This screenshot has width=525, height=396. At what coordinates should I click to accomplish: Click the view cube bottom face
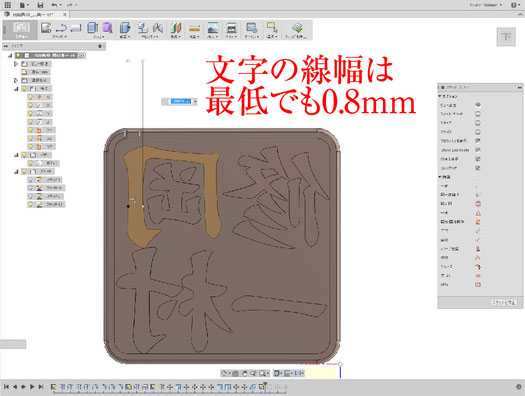tap(506, 36)
